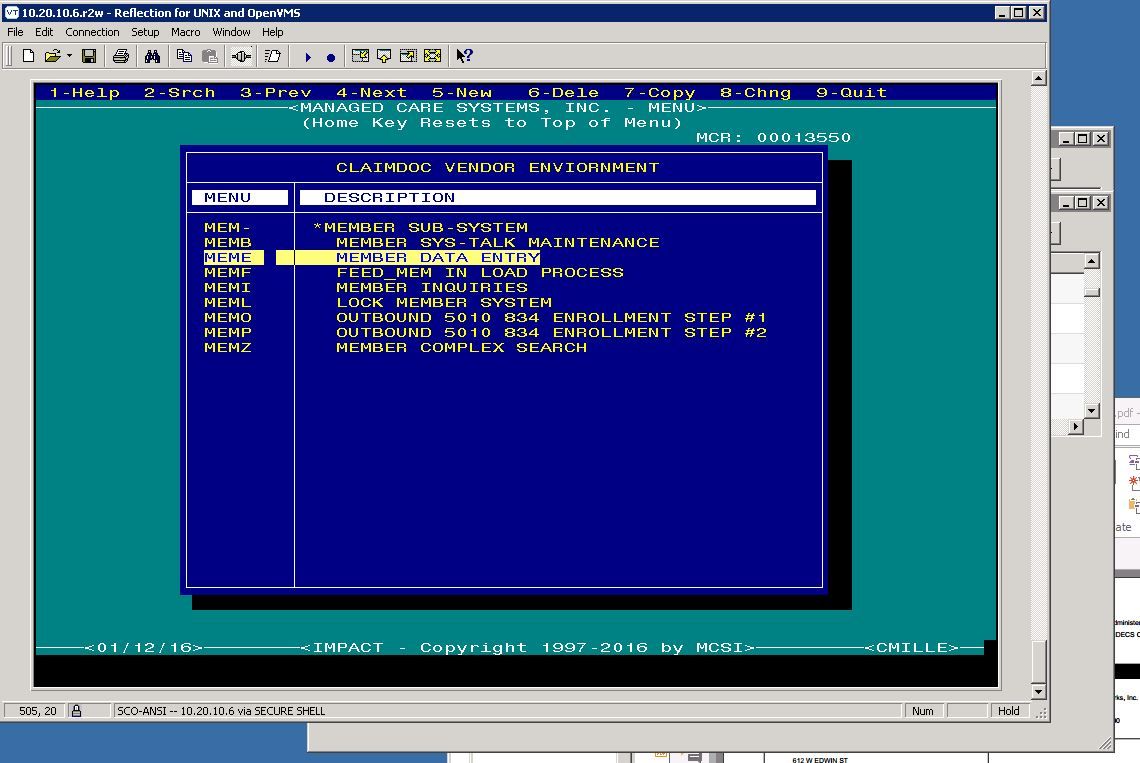Select MEMBER SYS-TALK MAINTENANCE entry
The image size is (1140, 763).
(x=497, y=242)
